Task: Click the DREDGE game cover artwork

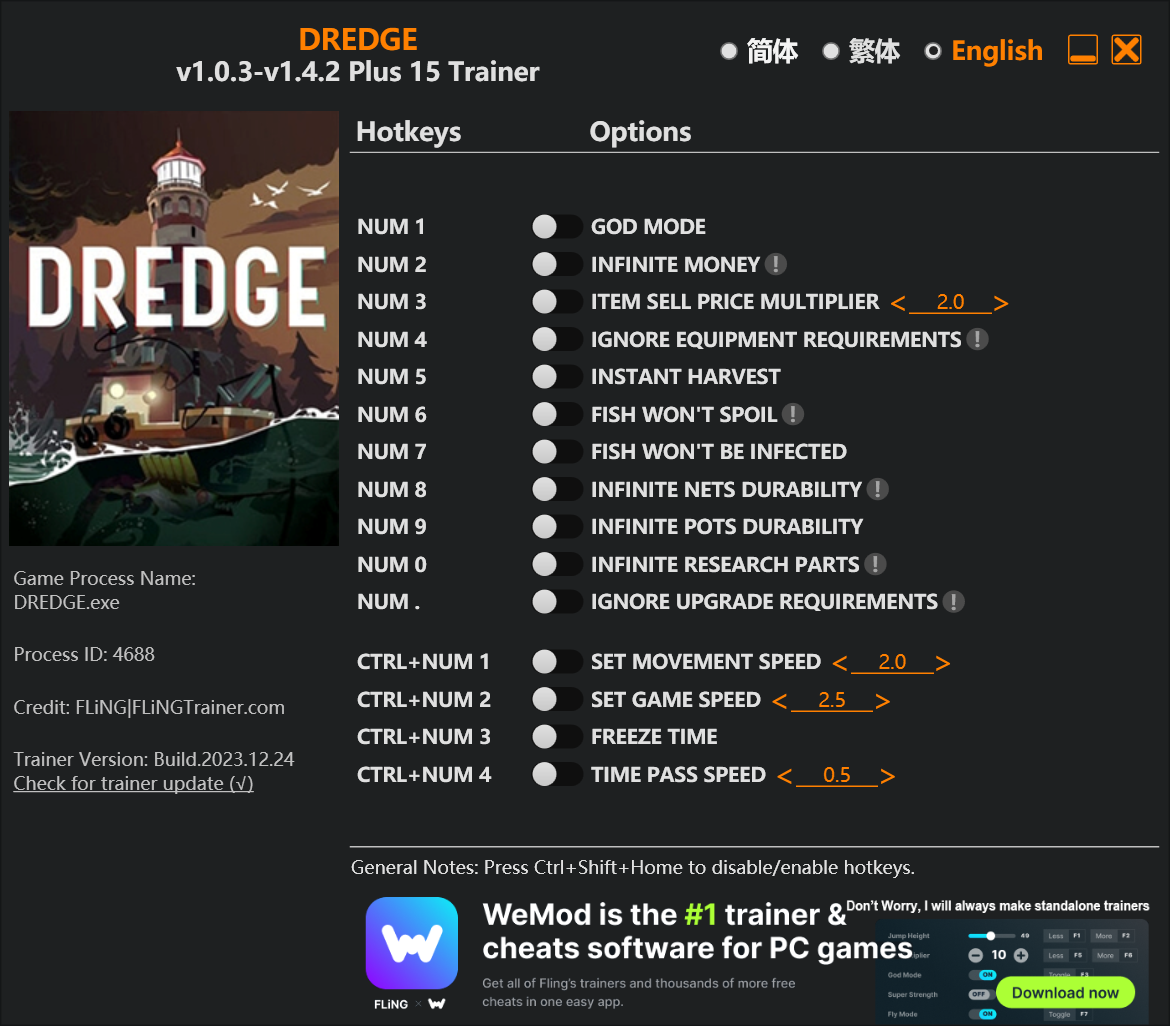Action: click(x=174, y=328)
